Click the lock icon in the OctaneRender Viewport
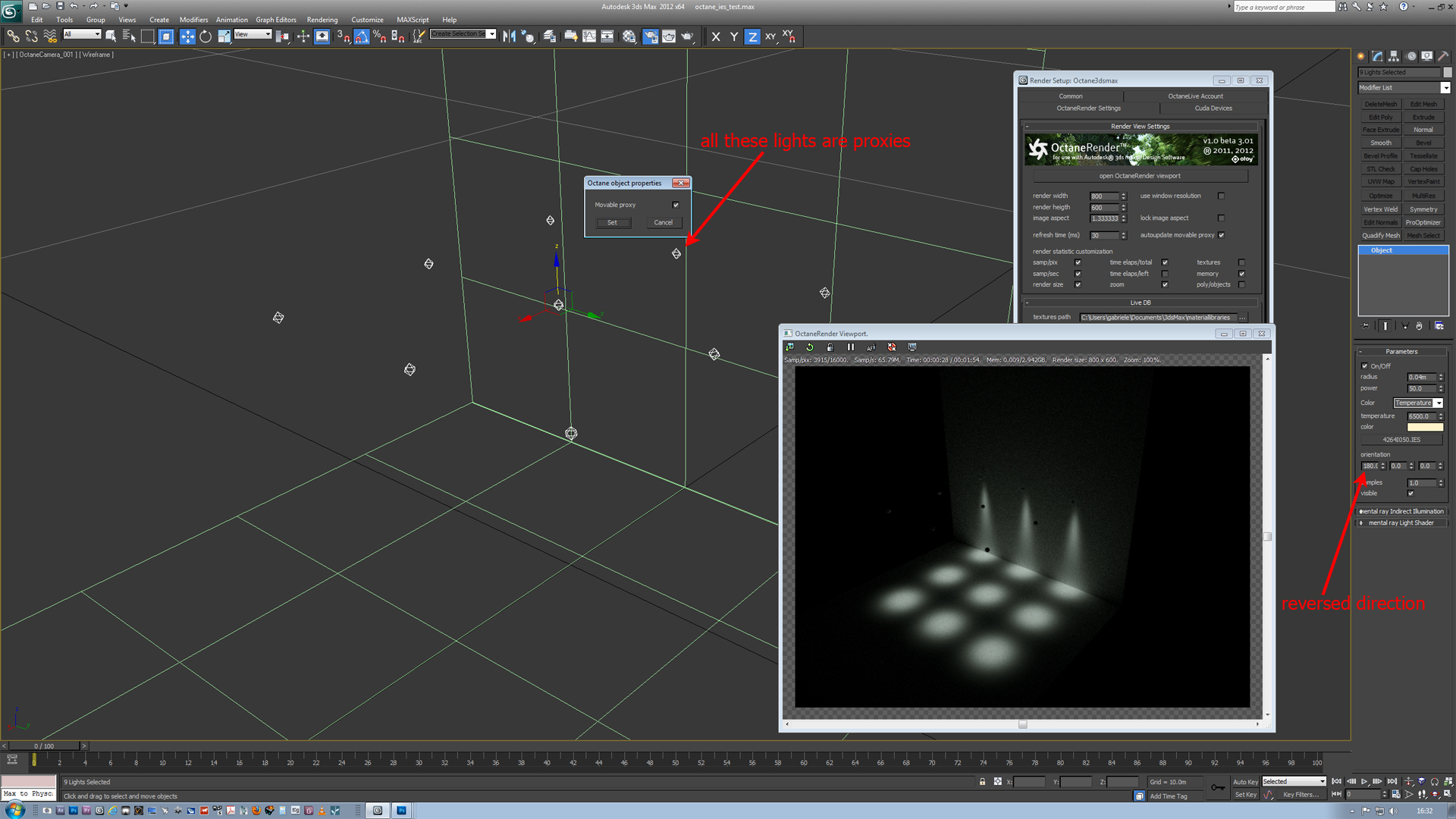This screenshot has height=819, width=1456. (830, 347)
